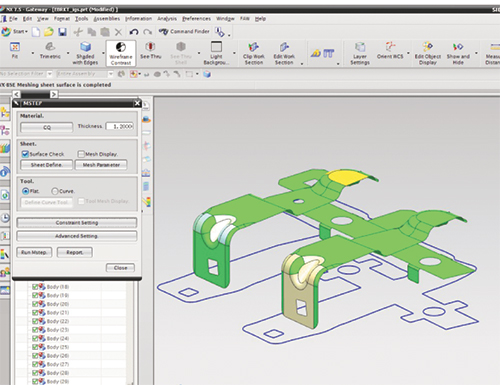Click the Constraint Setting button
Image resolution: width=500 pixels, height=385 pixels.
click(77, 223)
